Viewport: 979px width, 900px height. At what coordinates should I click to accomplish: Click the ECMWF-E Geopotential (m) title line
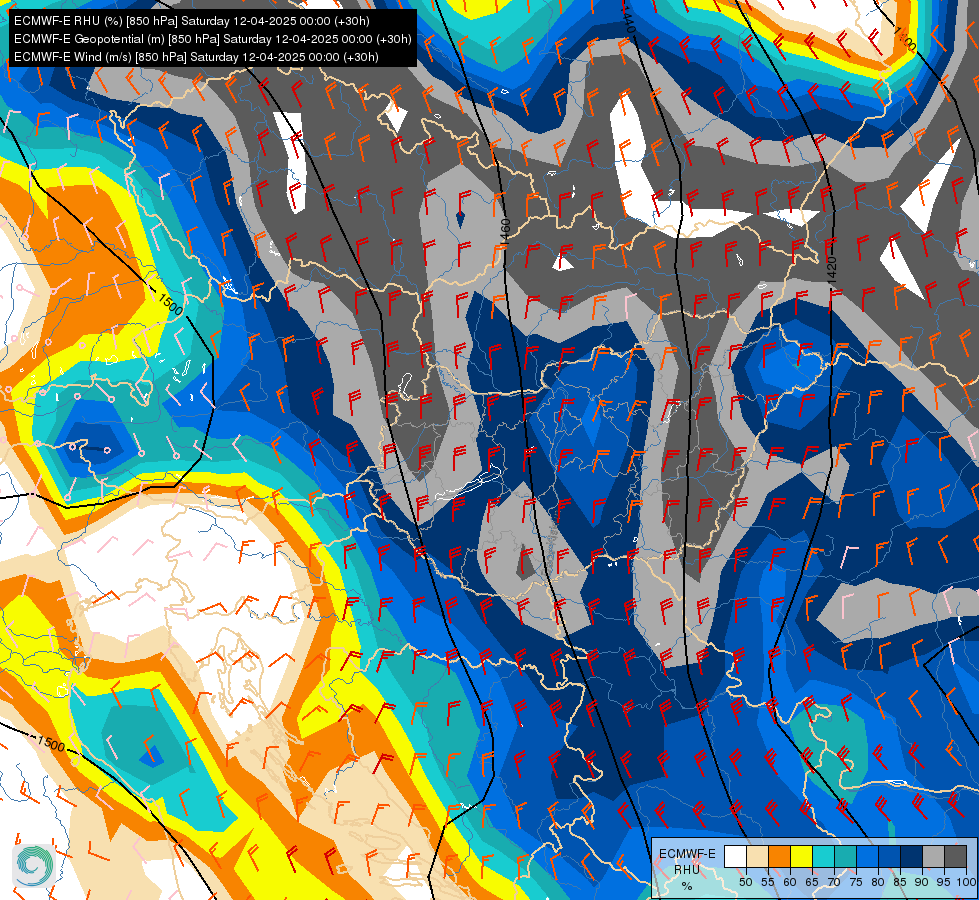(212, 39)
